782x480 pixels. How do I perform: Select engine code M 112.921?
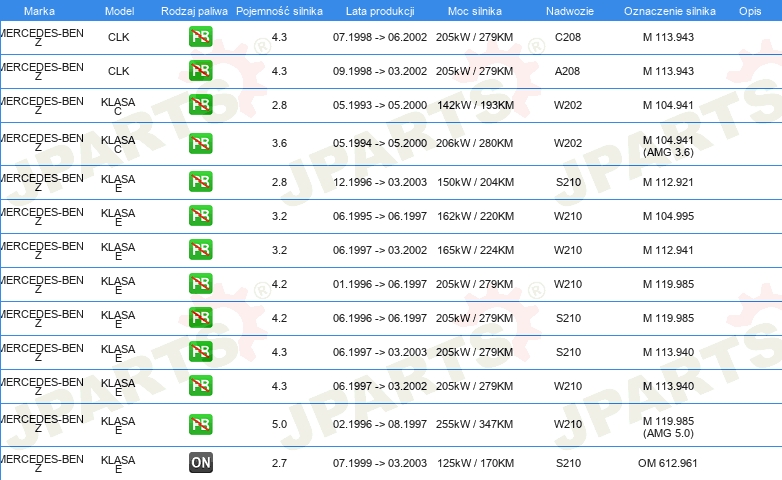(668, 182)
